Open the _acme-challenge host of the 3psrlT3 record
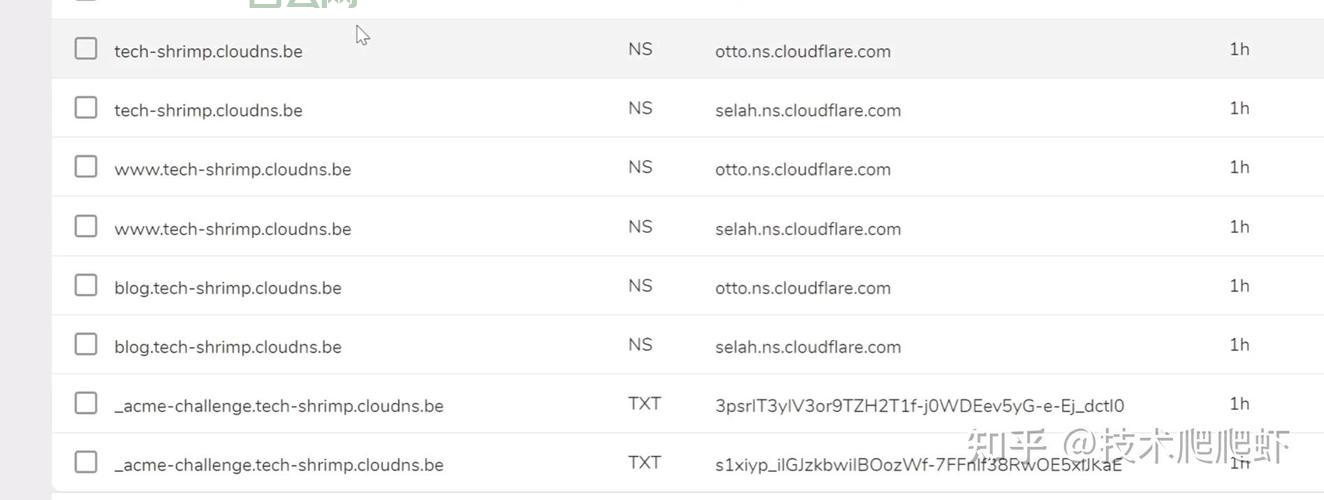1324x500 pixels. click(278, 406)
